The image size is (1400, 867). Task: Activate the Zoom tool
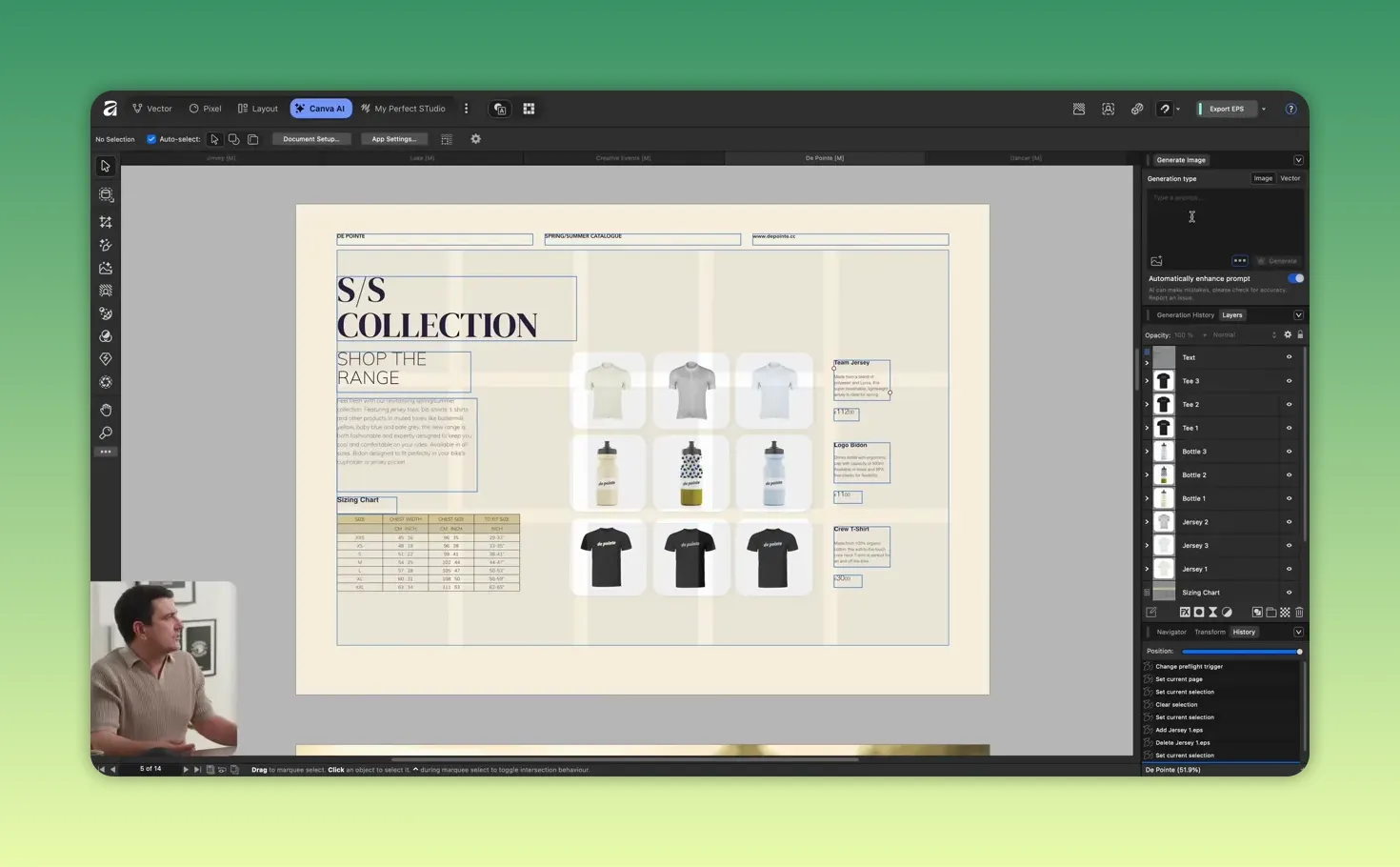coord(105,433)
